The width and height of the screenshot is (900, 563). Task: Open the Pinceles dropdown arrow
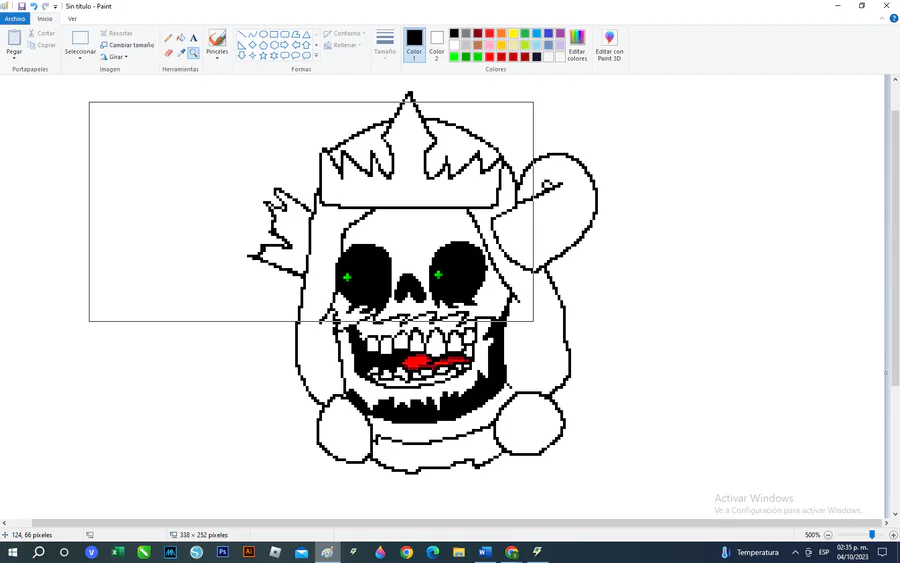pyautogui.click(x=217, y=58)
